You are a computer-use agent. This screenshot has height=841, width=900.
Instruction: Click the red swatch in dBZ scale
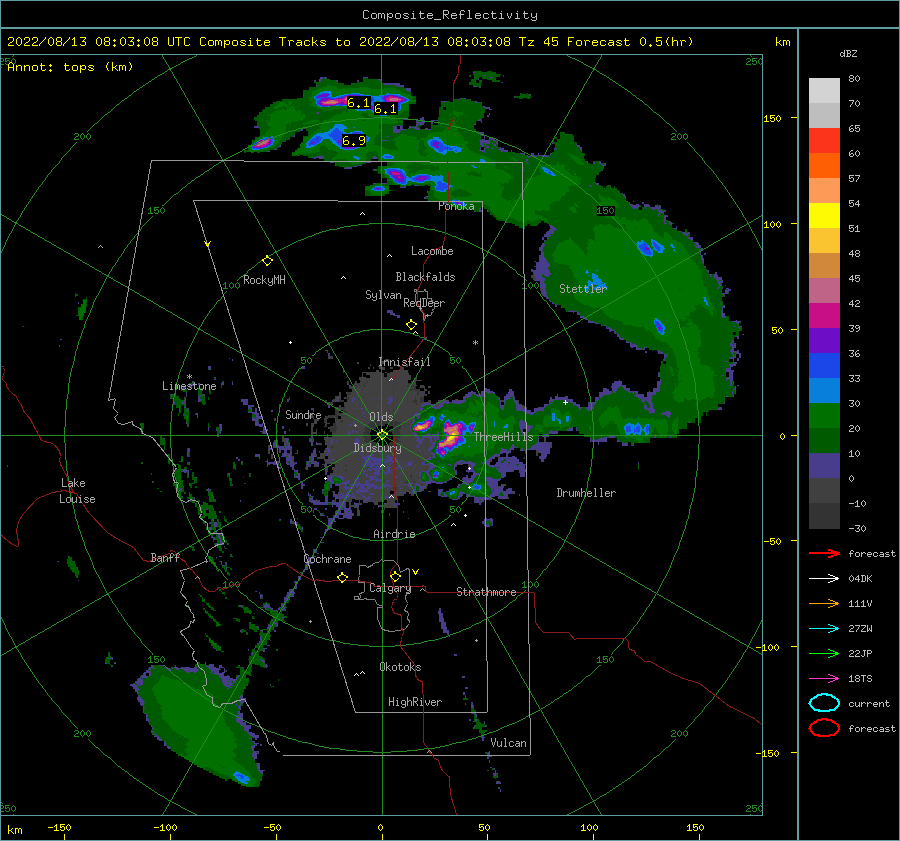pyautogui.click(x=824, y=141)
